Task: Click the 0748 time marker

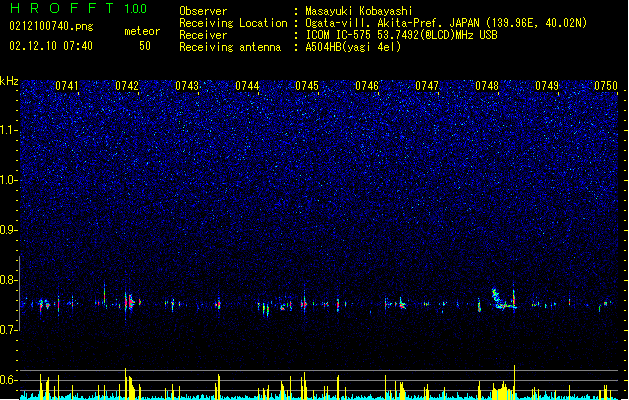Action: tap(487, 86)
